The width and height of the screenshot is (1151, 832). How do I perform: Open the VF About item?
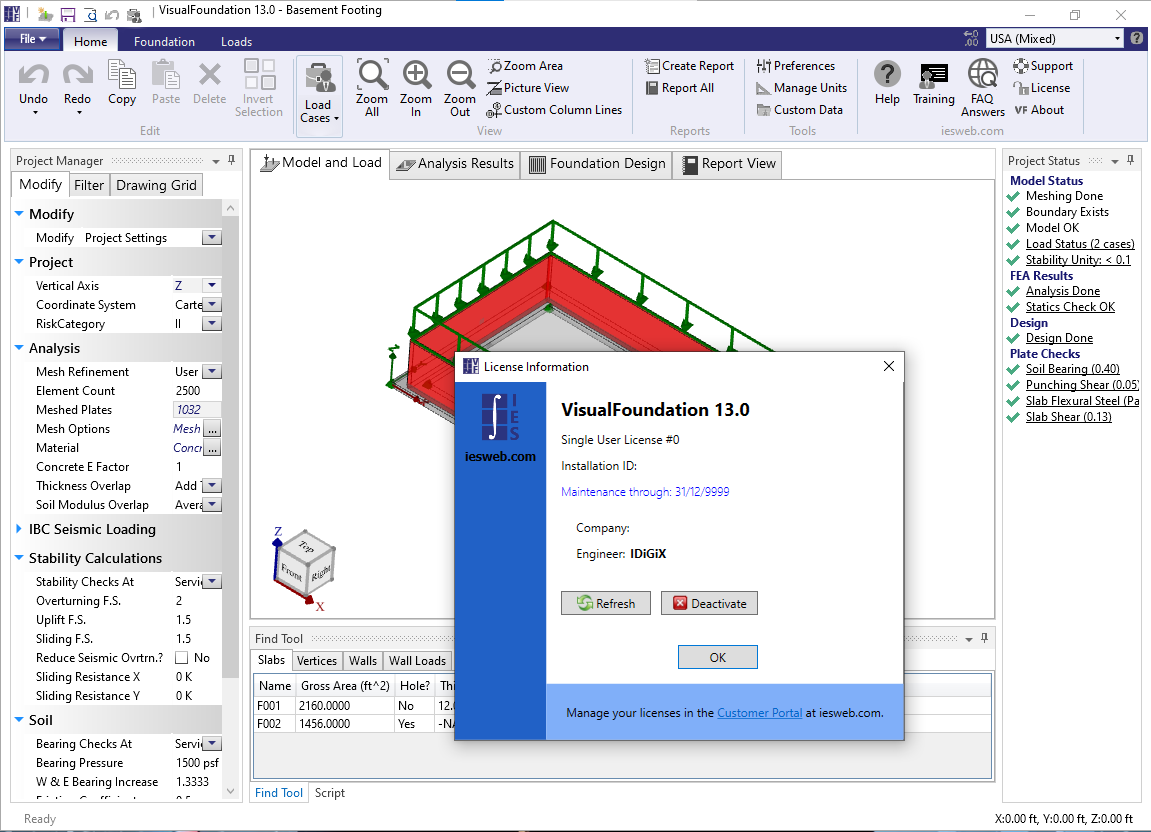(1039, 110)
